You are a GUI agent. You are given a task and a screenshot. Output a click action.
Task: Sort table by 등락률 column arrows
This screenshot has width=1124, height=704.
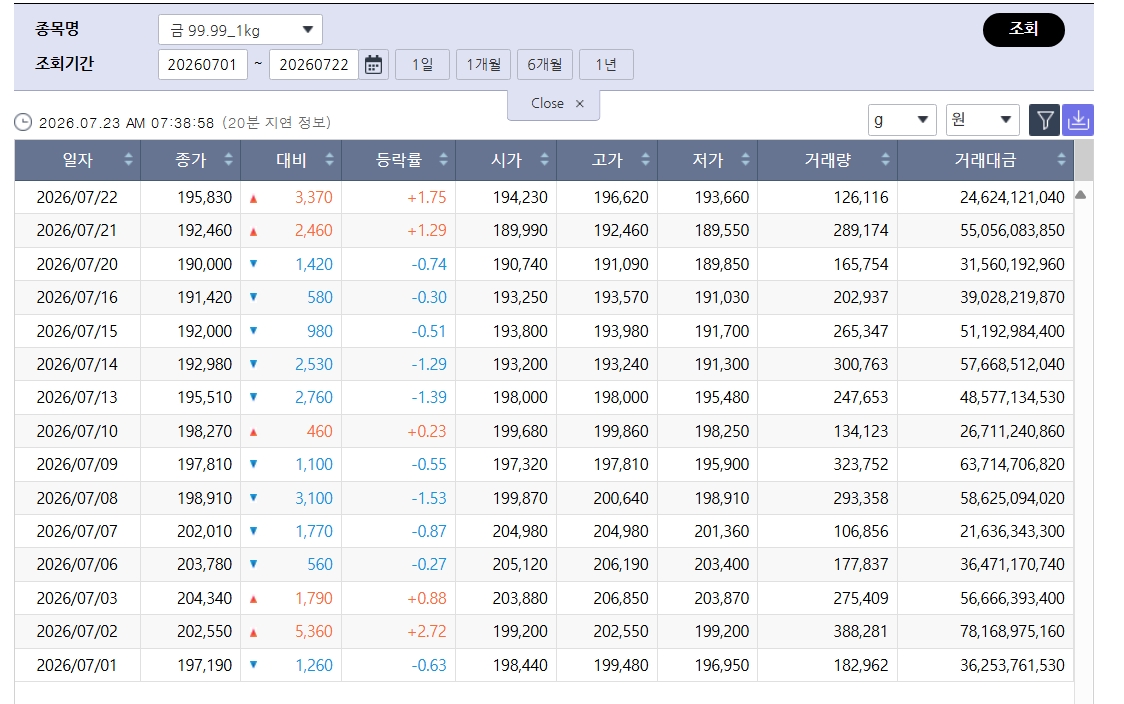pos(443,160)
